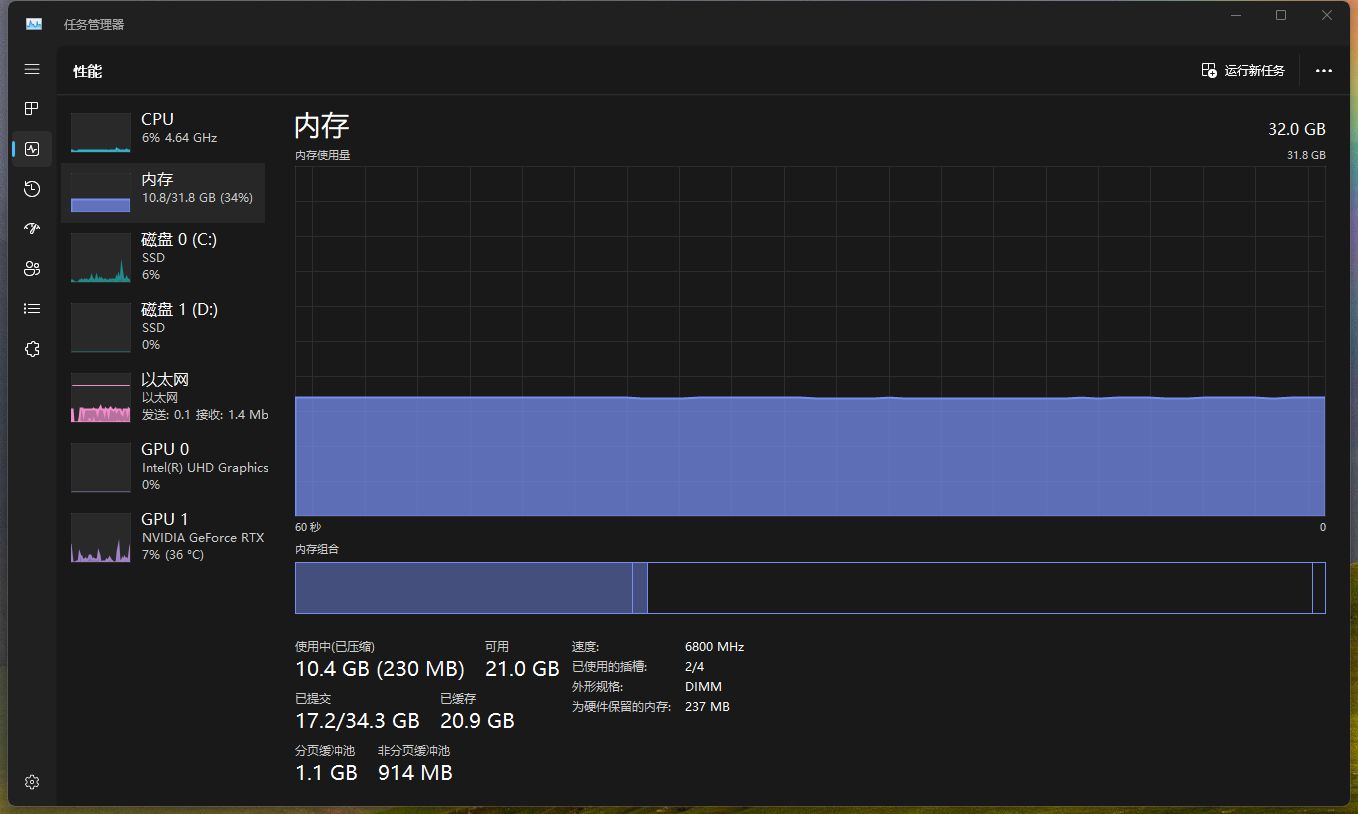The height and width of the screenshot is (814, 1358).
Task: Select GPU 0 Intel UHD Graphics entry
Action: click(163, 467)
